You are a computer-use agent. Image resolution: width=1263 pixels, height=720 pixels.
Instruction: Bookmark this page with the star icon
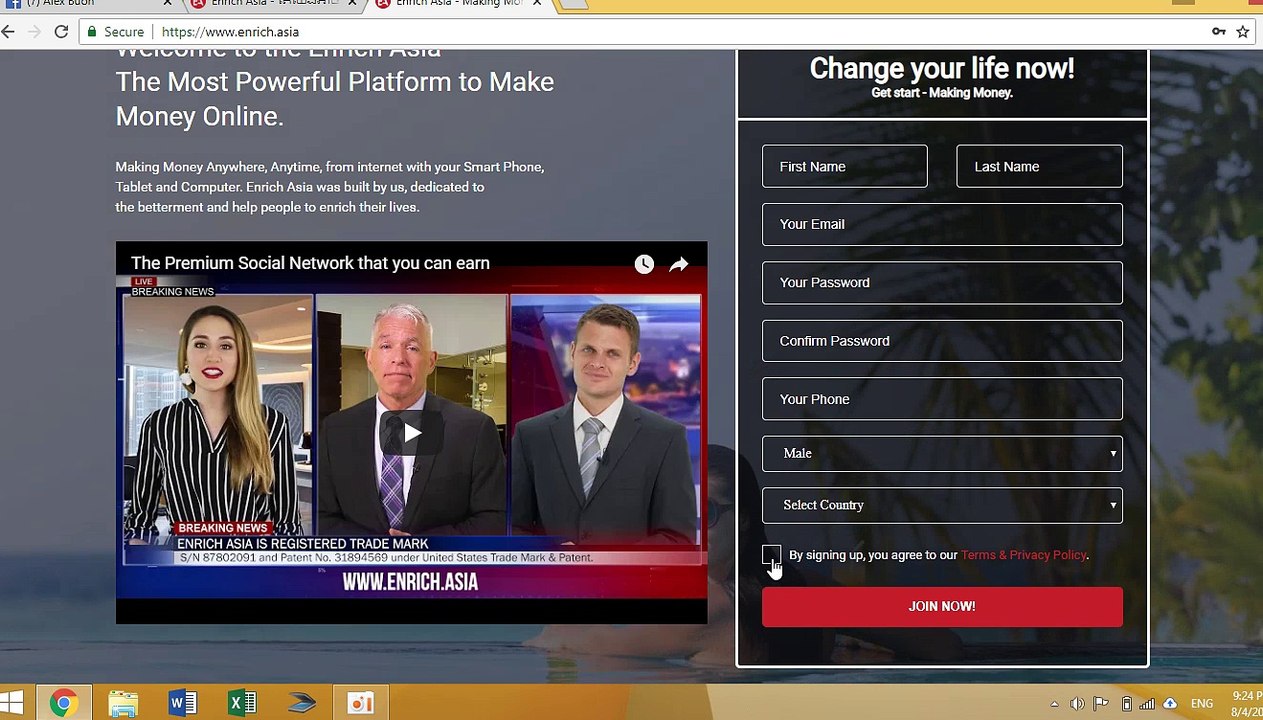[x=1243, y=32]
